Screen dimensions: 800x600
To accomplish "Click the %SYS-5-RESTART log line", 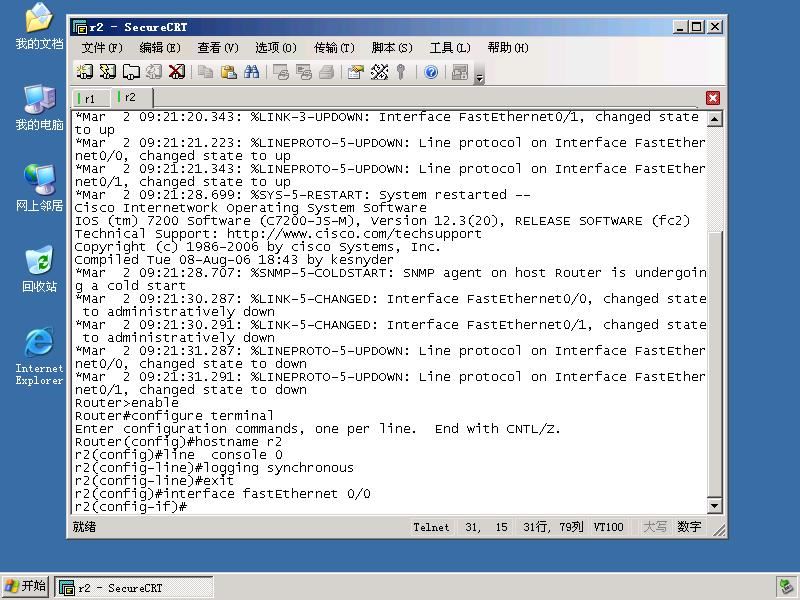I will (x=303, y=195).
